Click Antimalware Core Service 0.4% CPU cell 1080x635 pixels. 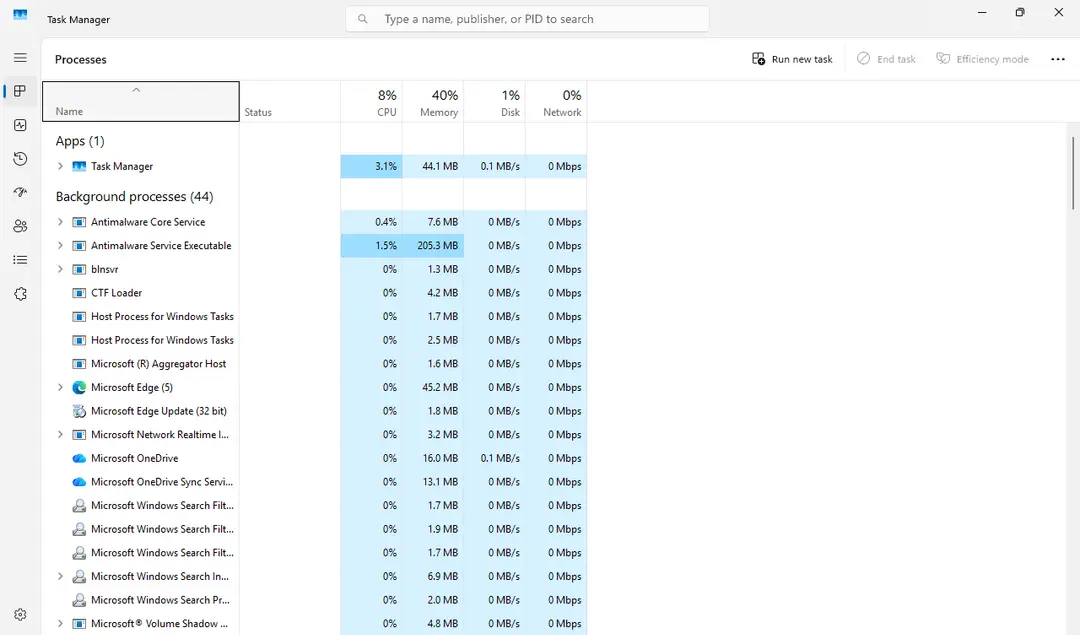pyautogui.click(x=371, y=222)
